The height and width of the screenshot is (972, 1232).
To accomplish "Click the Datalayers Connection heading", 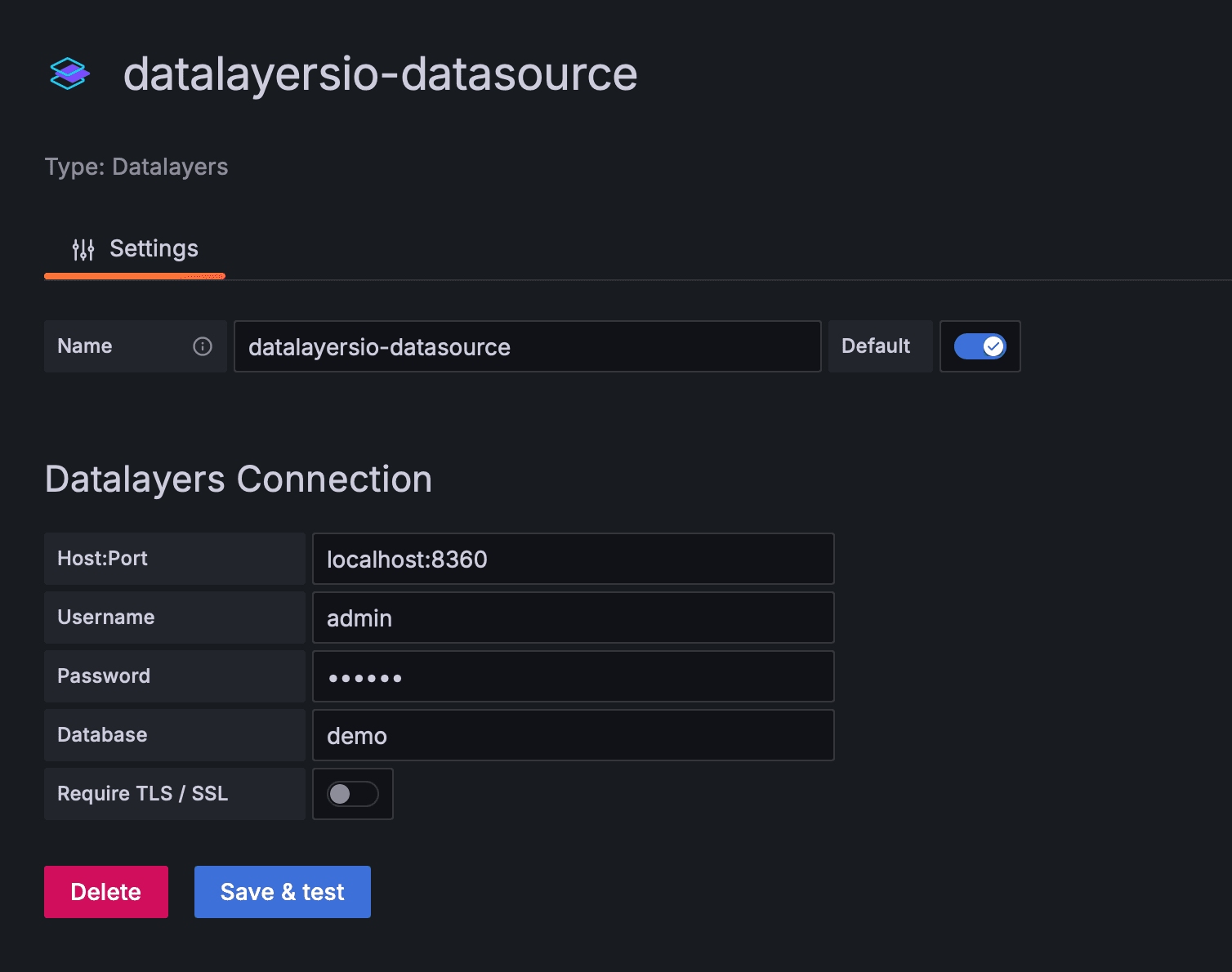I will click(x=238, y=479).
